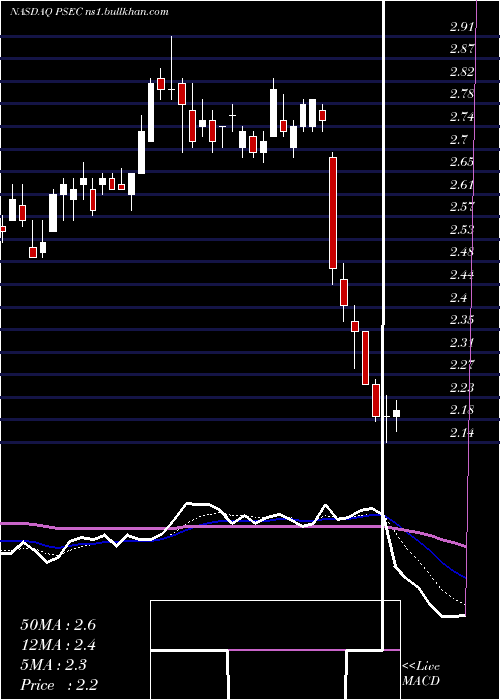Viewport: 500px width, 700px height.
Task: Click the 2.23 price axis label
Action: pyautogui.click(x=462, y=388)
